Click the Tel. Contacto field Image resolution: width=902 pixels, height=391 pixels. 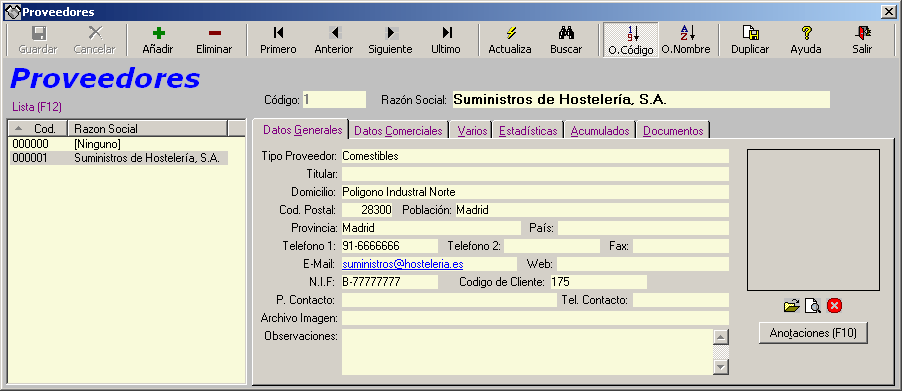point(681,300)
